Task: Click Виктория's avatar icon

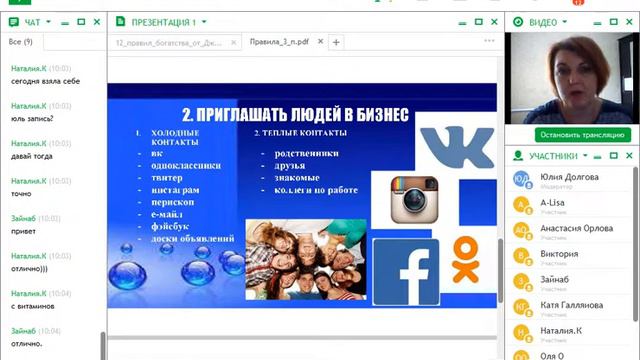Action: [x=522, y=257]
